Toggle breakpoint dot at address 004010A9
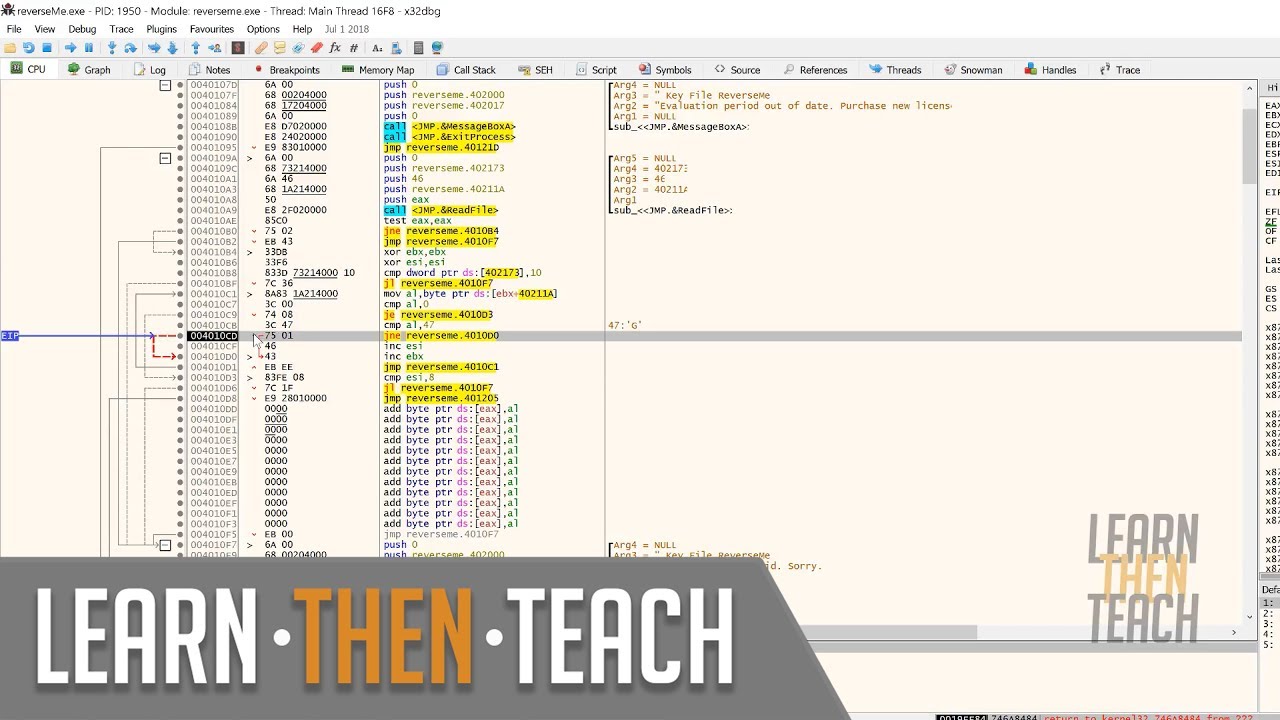 [x=180, y=210]
